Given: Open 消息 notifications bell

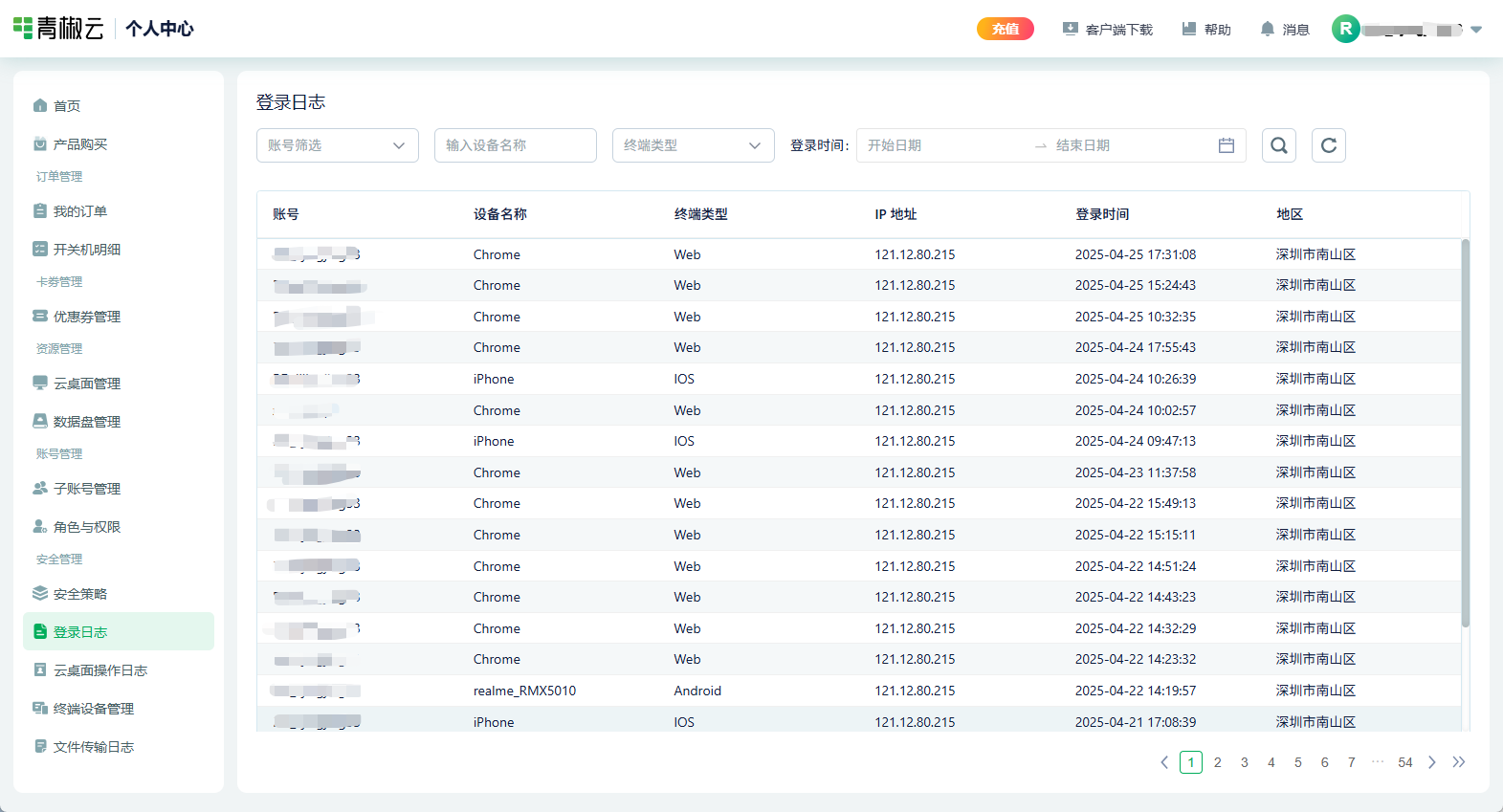Looking at the screenshot, I should coord(1285,30).
